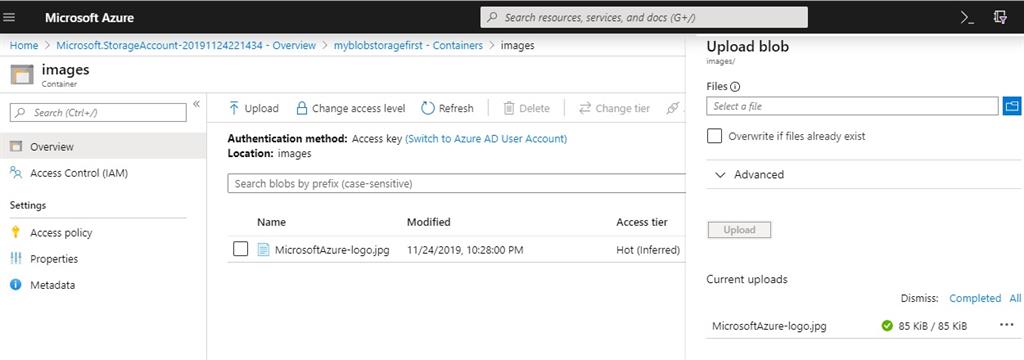Open the myblobstoragefirst Containers breadcrumb
This screenshot has width=1024, height=360.
[x=408, y=45]
